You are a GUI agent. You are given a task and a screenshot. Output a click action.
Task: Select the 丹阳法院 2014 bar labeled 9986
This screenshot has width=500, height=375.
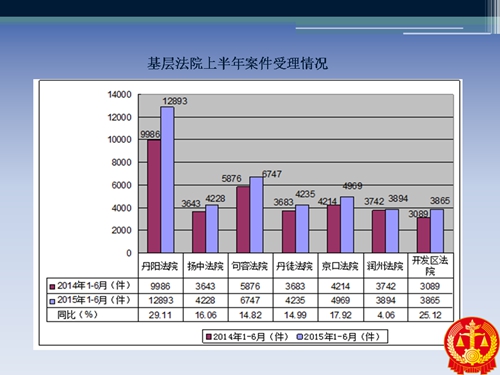[154, 196]
